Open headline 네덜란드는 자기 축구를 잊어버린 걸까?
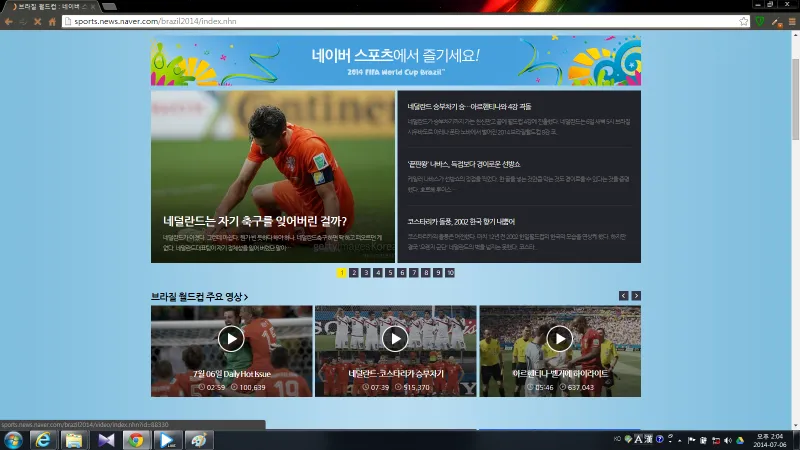 (x=255, y=221)
